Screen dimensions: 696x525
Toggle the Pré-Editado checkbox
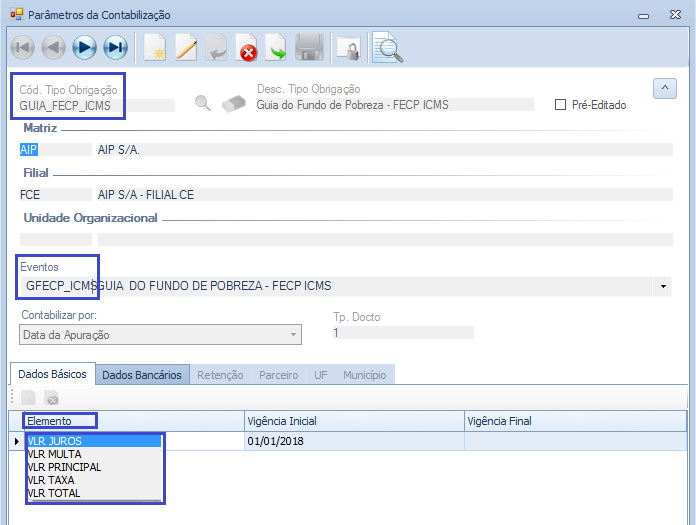tap(561, 105)
